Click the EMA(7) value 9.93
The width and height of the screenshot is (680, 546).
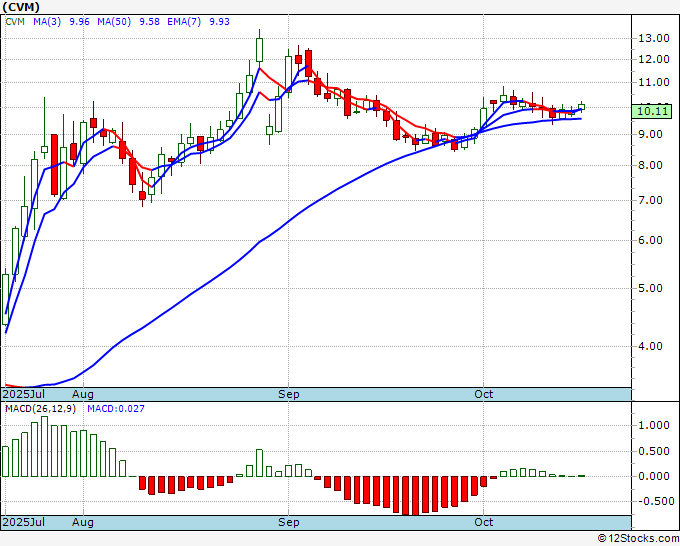(x=219, y=22)
